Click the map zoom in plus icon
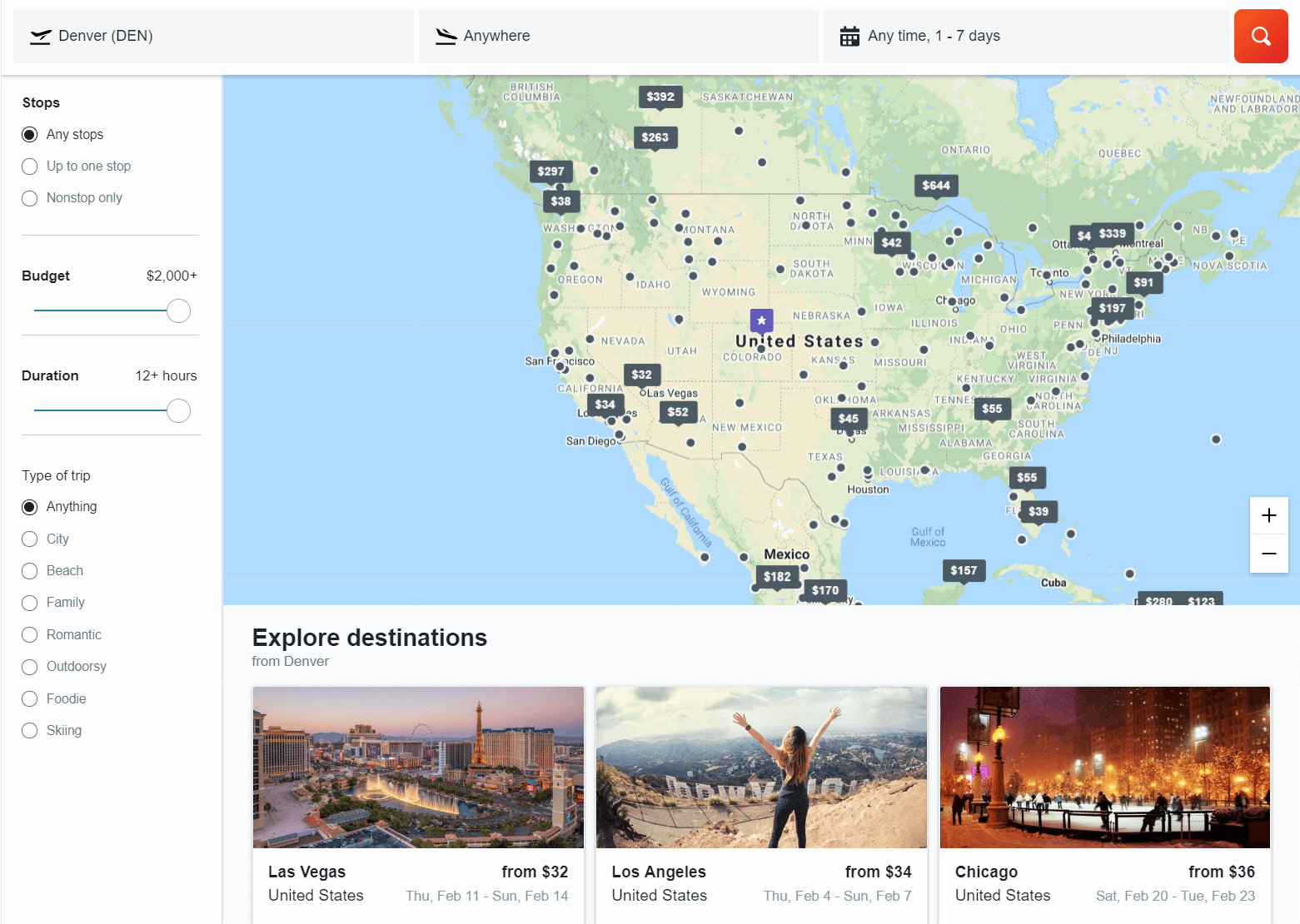This screenshot has width=1300, height=924. [1268, 515]
